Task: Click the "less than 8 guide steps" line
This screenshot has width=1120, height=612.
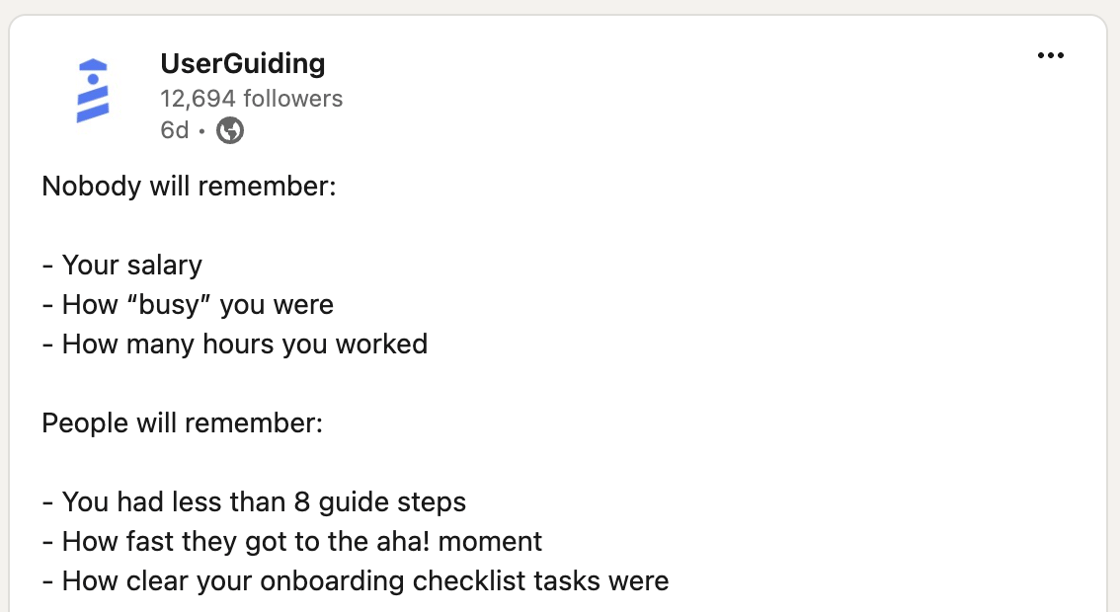Action: [x=264, y=502]
